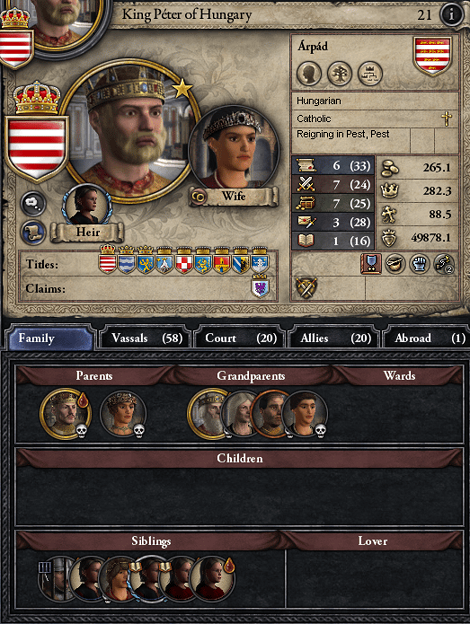Open the diplomacy speech bubble icon
This screenshot has height=624, width=470.
(33, 203)
